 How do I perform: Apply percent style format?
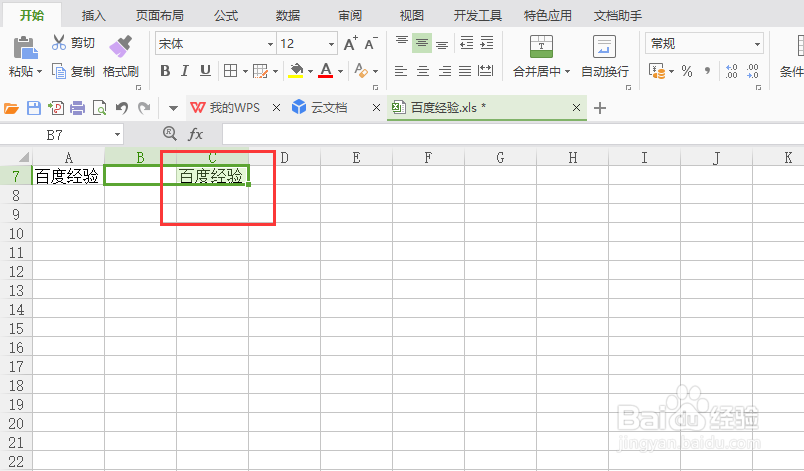[687, 71]
